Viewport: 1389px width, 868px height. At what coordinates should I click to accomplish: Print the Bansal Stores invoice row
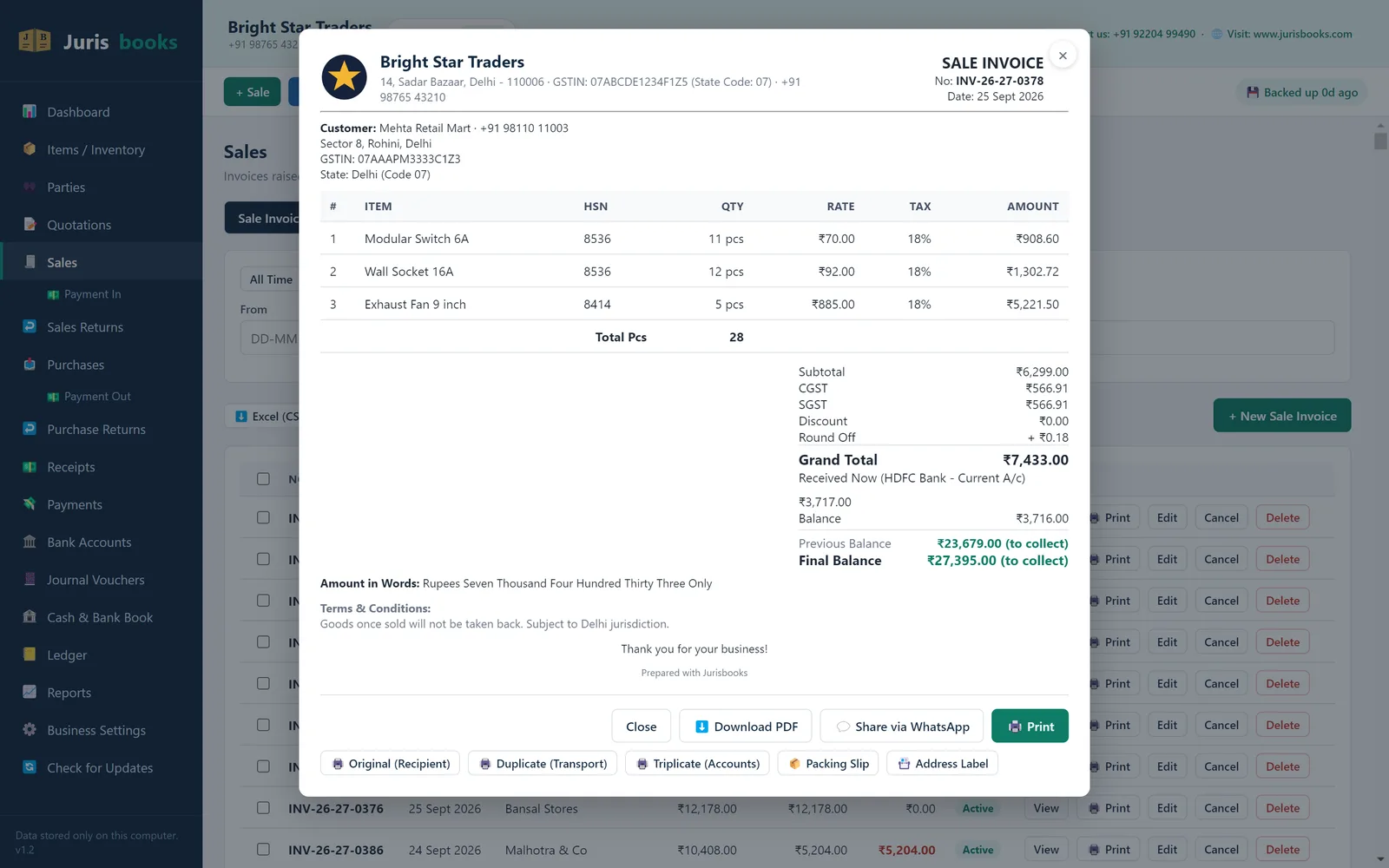[x=1109, y=808]
